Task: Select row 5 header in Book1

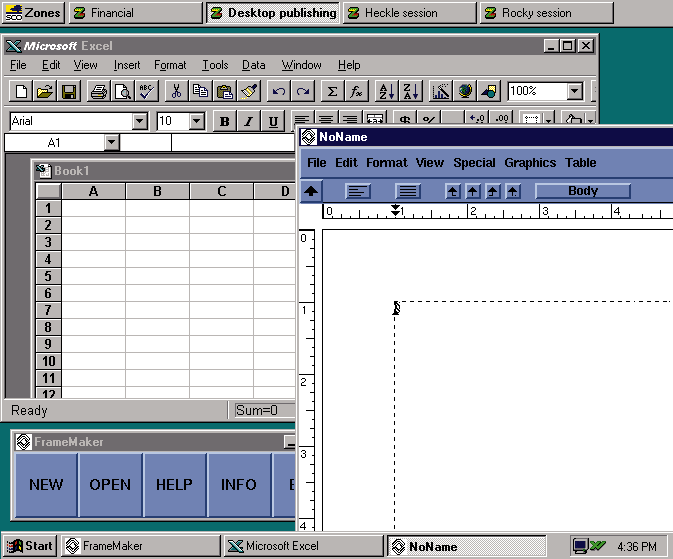Action: 48,276
